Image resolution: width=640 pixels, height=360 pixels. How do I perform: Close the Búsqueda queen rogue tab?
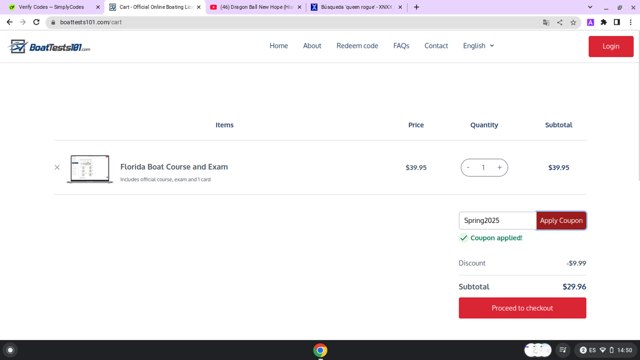(400, 7)
